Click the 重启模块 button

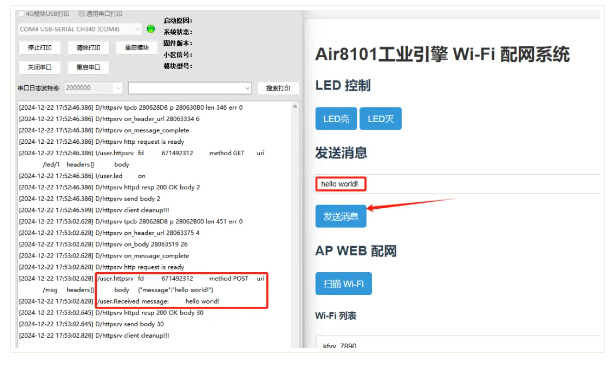(x=137, y=48)
